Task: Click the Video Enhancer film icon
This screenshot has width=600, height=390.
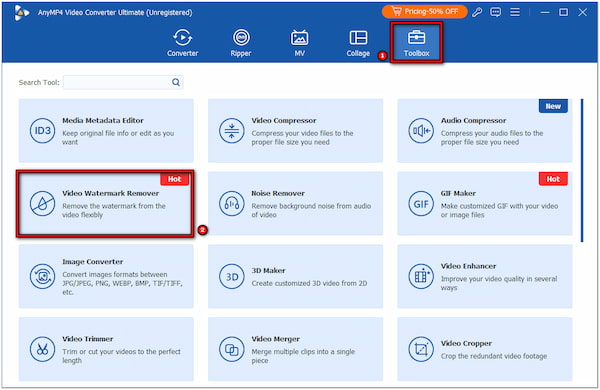Action: point(421,276)
